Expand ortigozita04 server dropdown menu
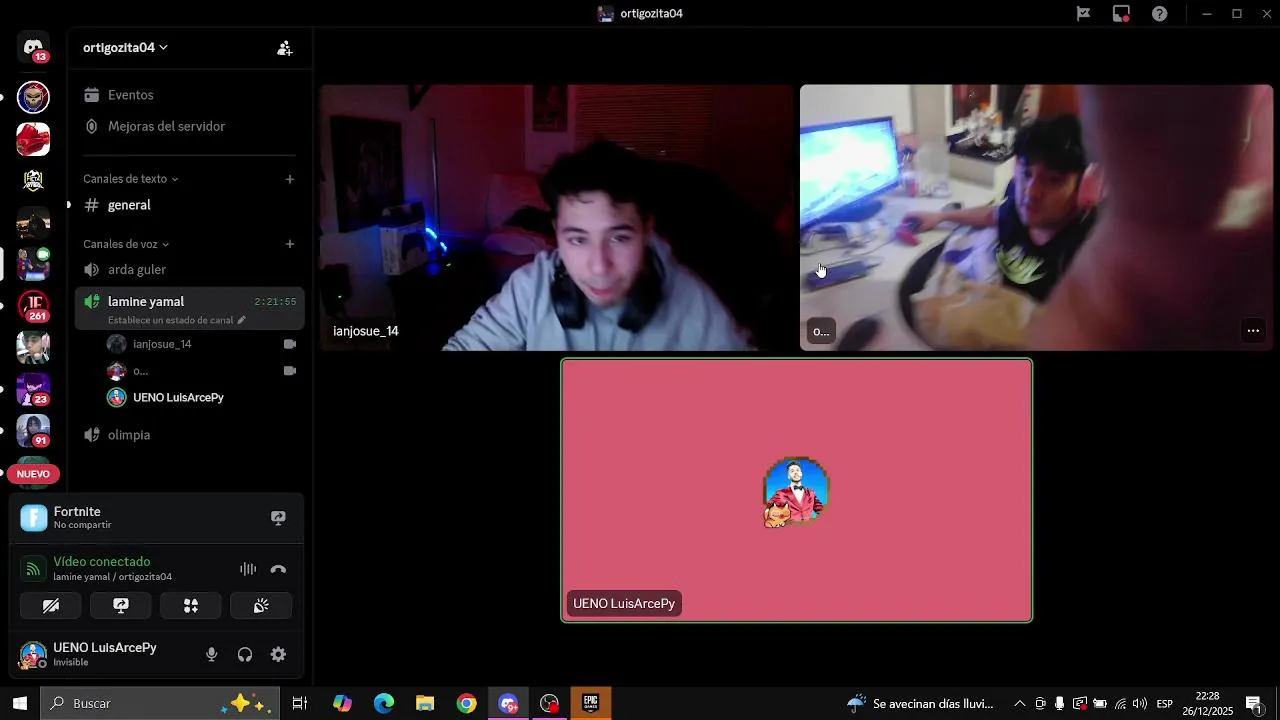Image resolution: width=1280 pixels, height=720 pixels. click(x=125, y=48)
